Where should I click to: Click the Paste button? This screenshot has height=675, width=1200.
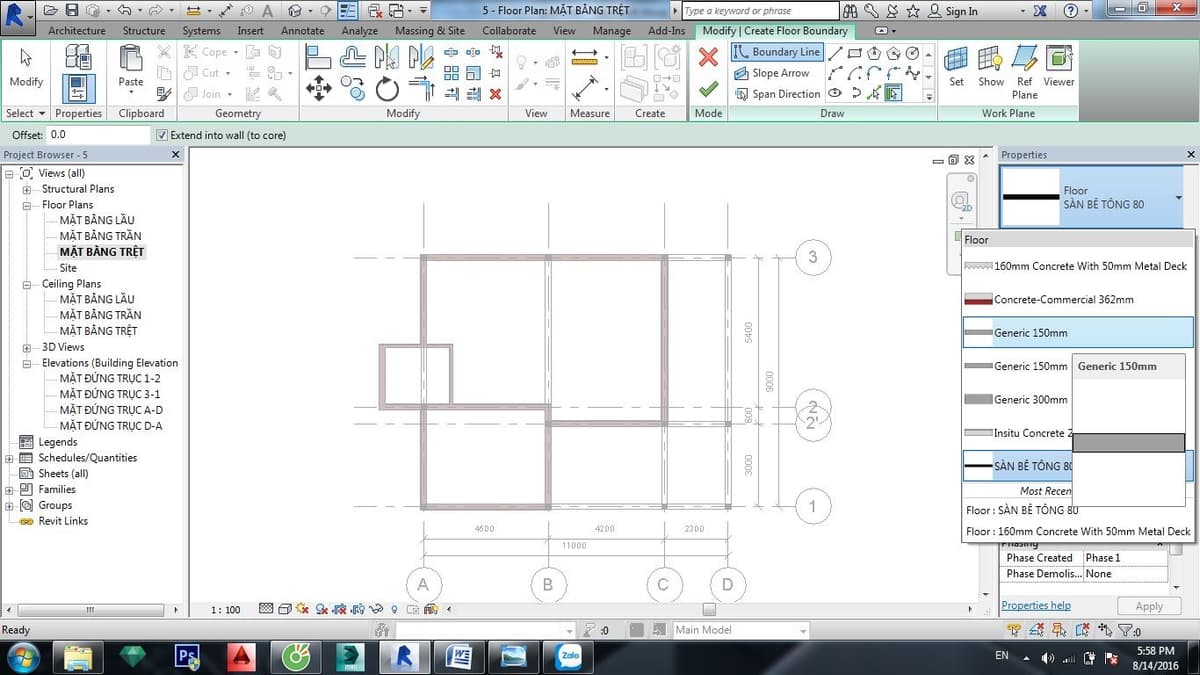[131, 67]
